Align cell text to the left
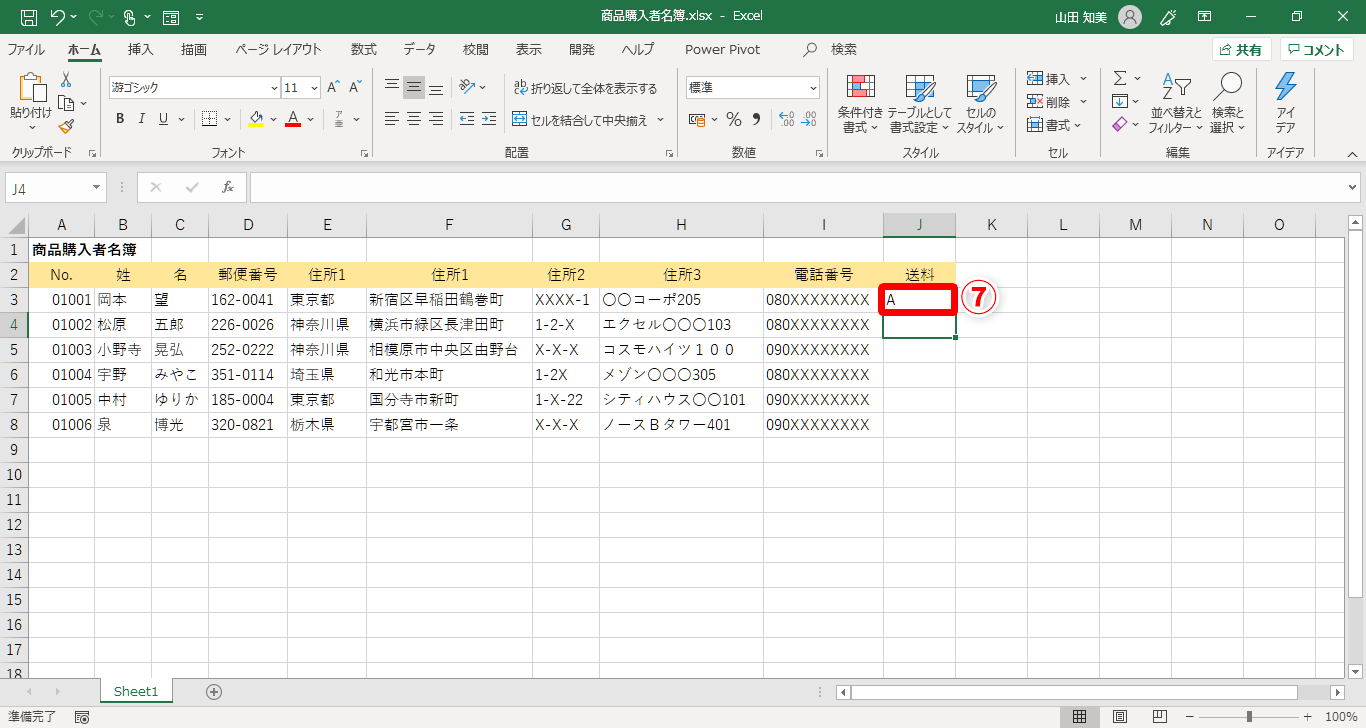1366x728 pixels. [392, 119]
